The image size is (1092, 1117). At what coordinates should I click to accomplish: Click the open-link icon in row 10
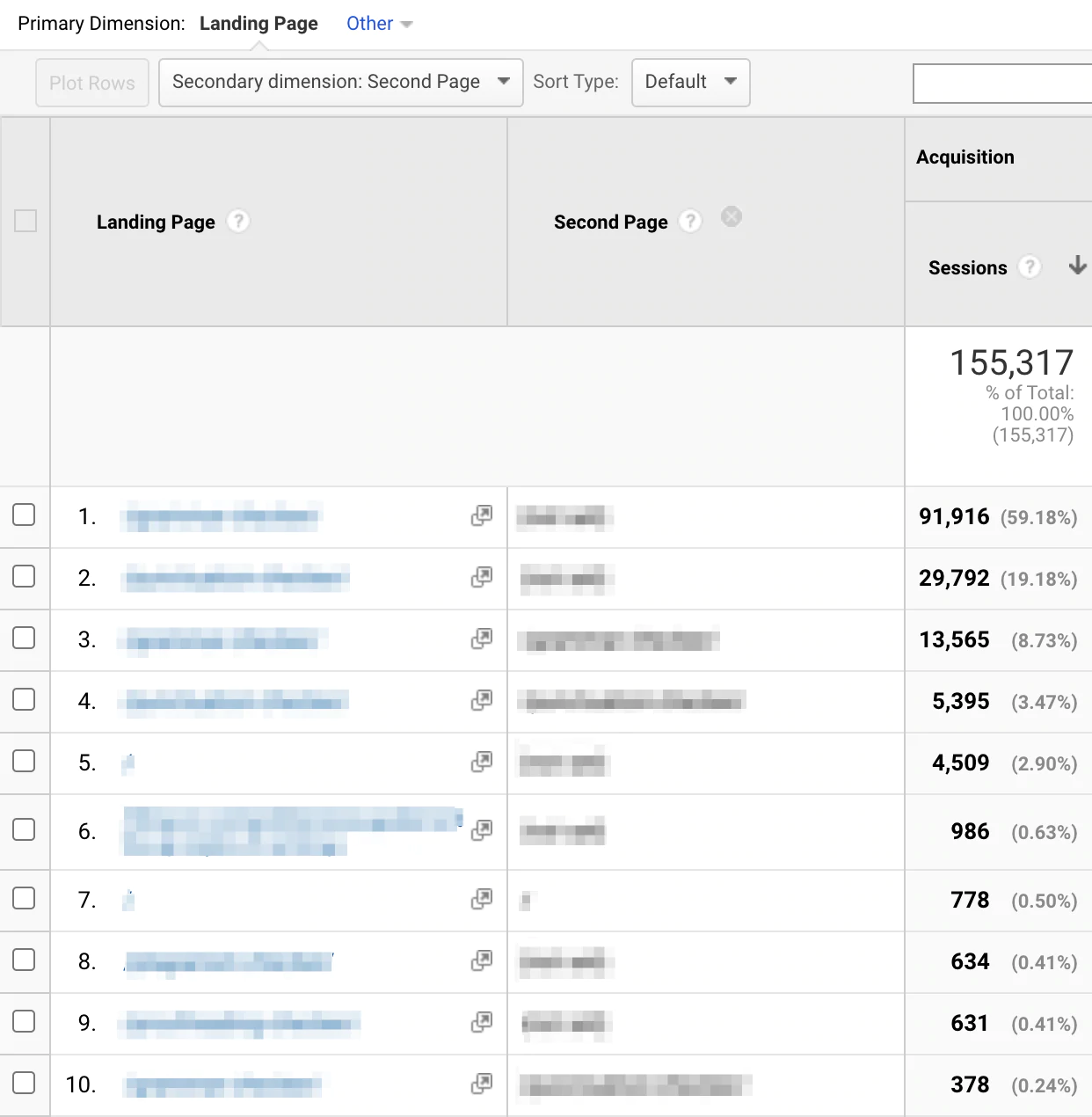coord(481,1084)
